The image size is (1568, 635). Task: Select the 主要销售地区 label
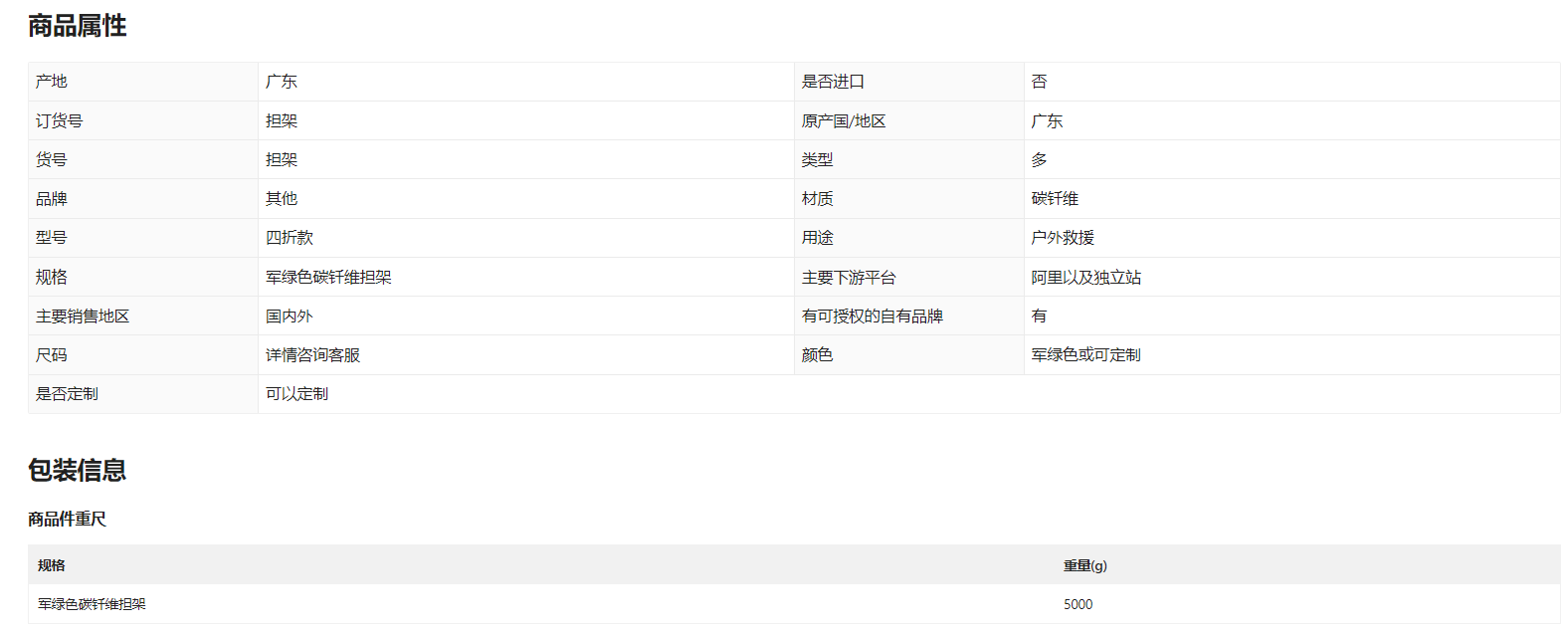tap(83, 317)
